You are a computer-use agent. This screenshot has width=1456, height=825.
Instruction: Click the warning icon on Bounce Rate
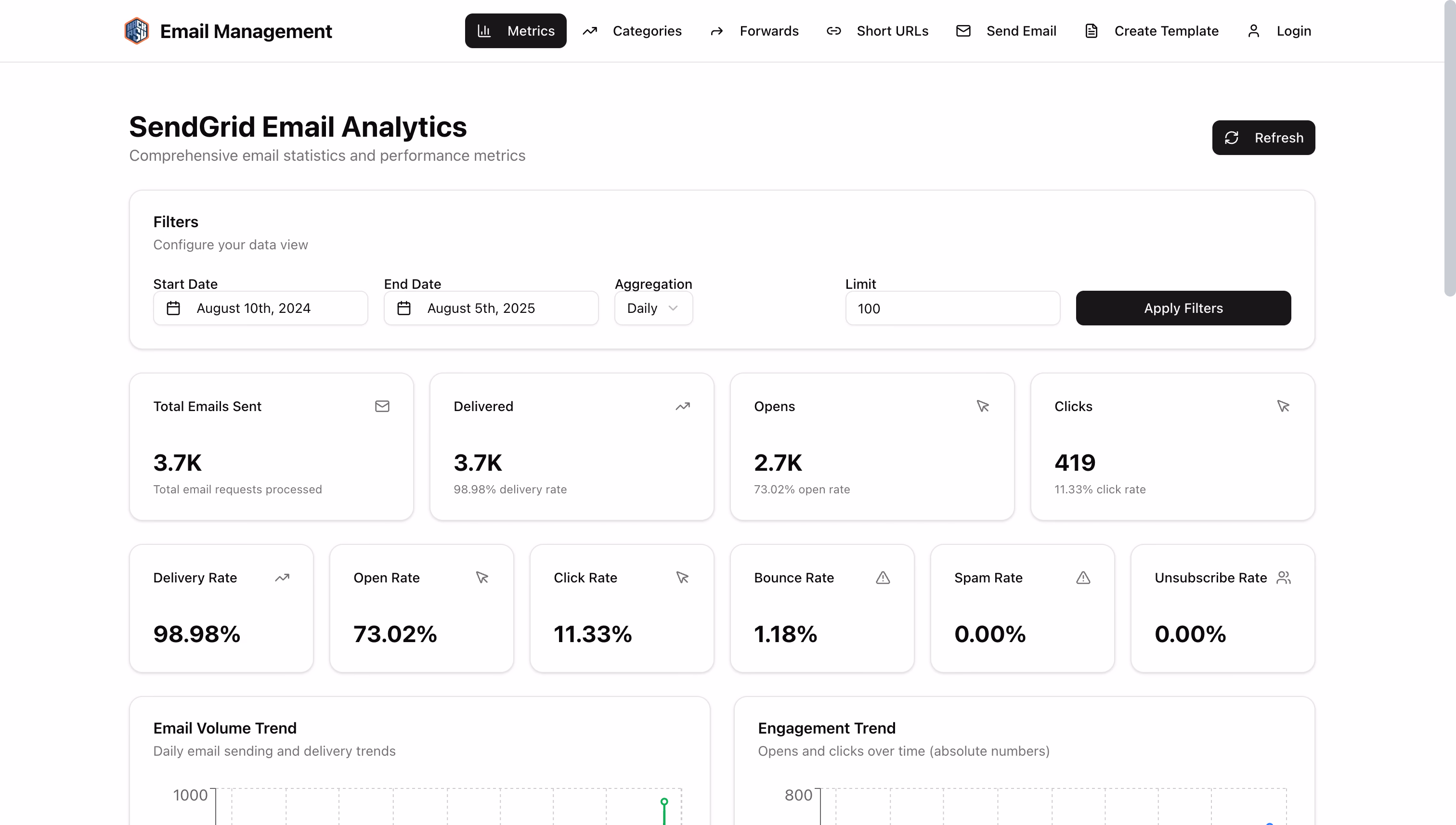[x=883, y=578]
